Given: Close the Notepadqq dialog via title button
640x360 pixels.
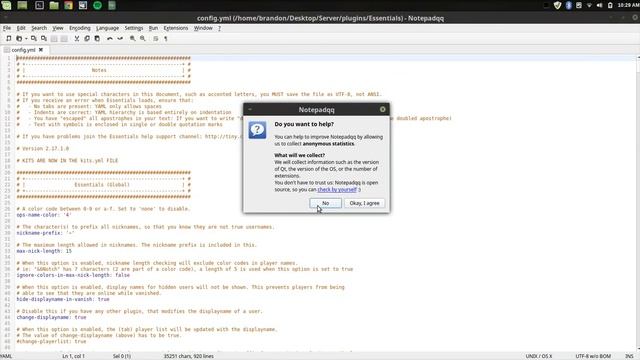Looking at the screenshot, I should 382,109.
